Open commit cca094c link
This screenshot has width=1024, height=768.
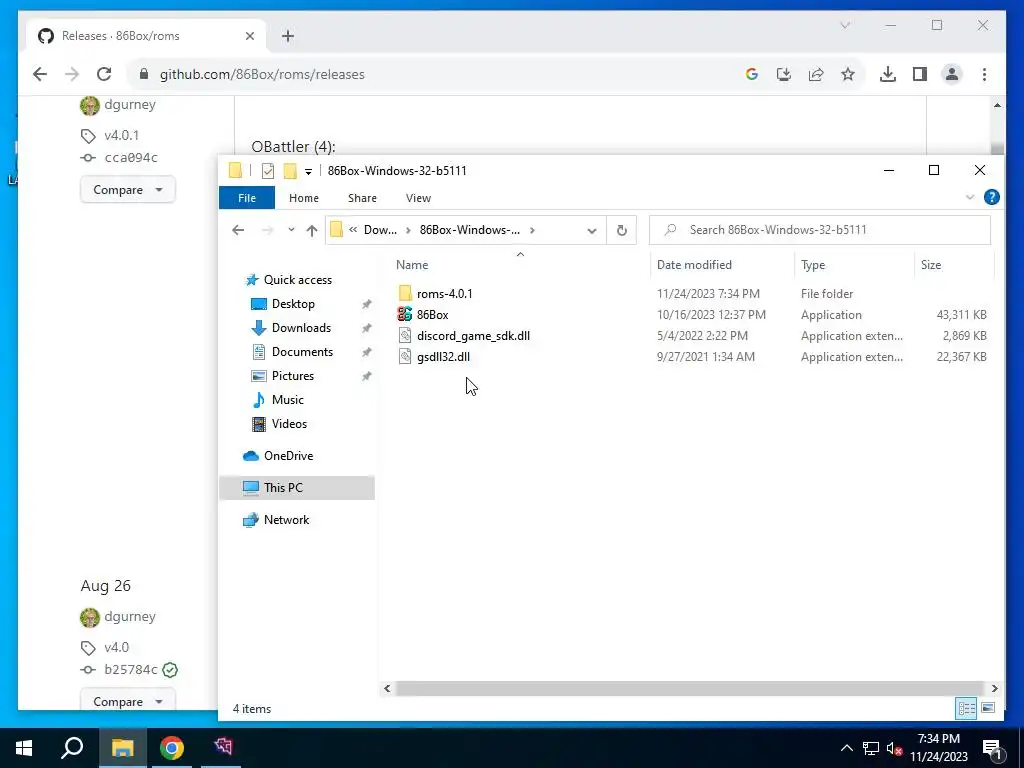click(x=131, y=157)
